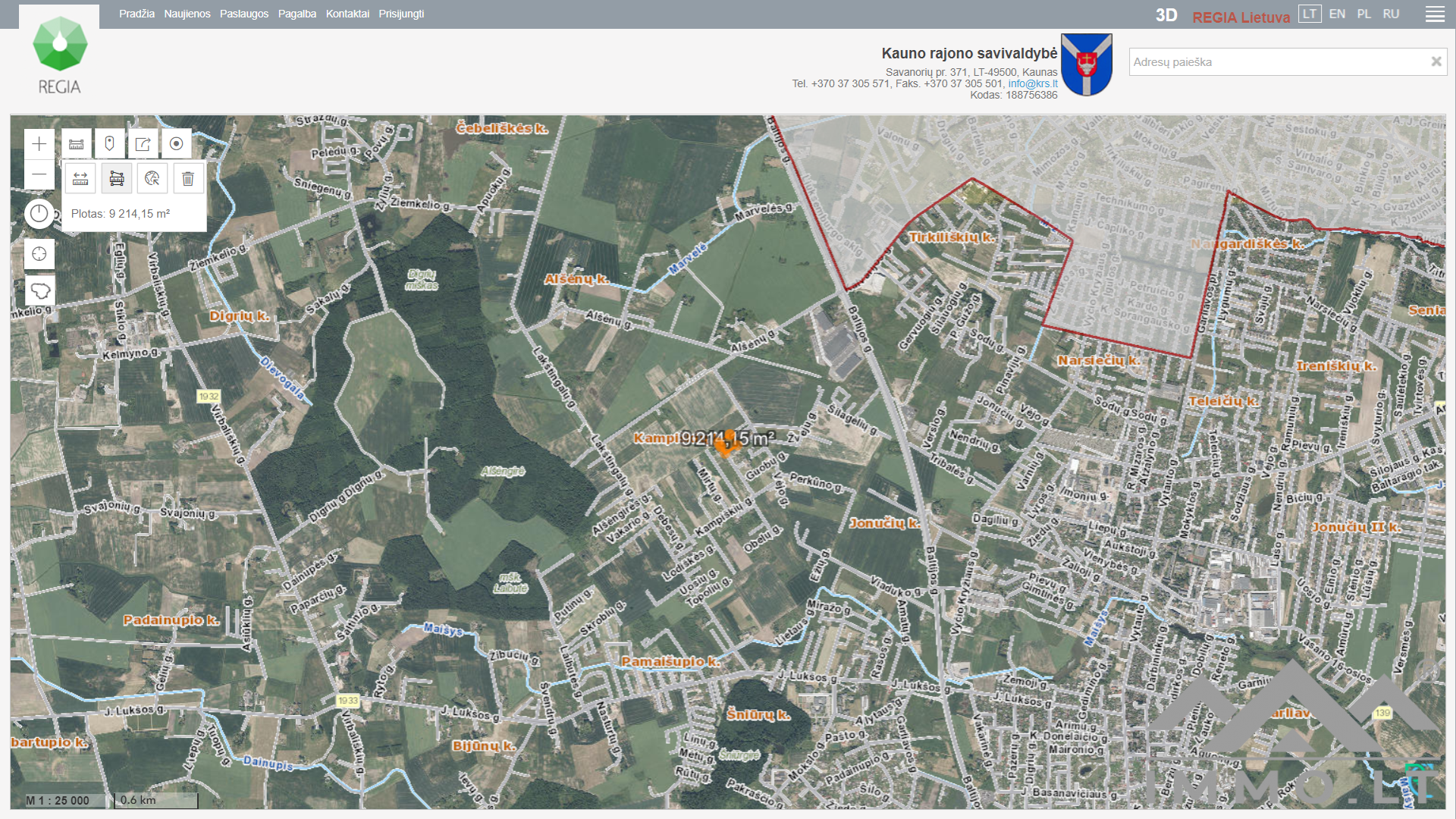Click the Digrių k. map label
1456x819 pixels.
click(240, 316)
